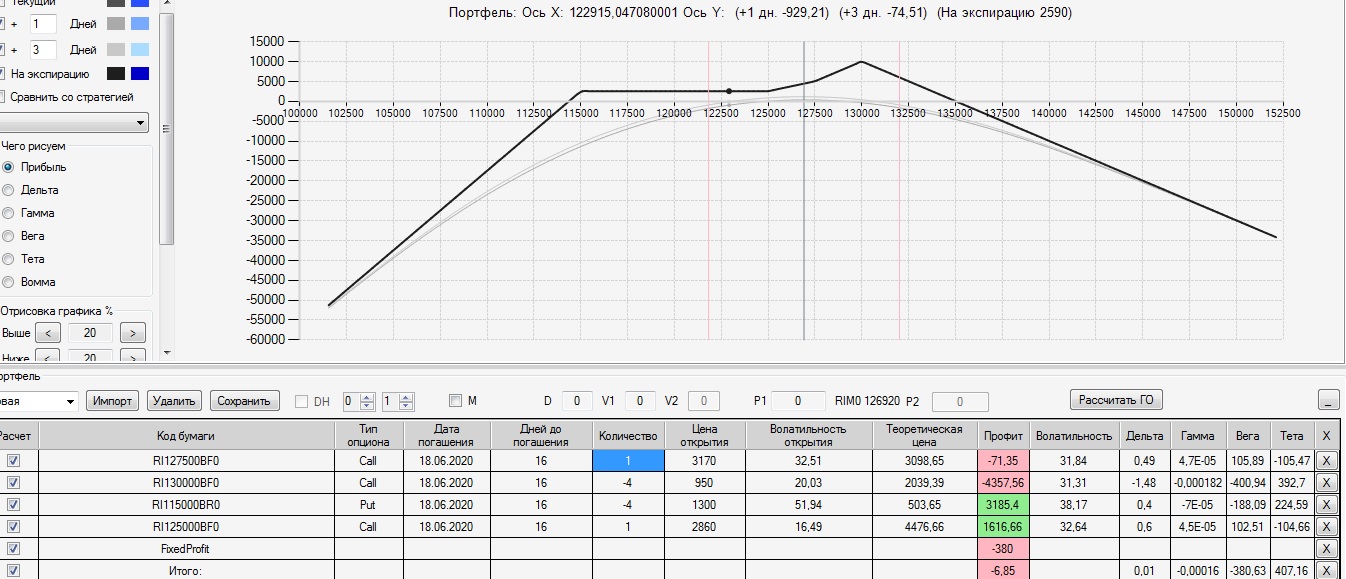Click the opening price cell 3170

click(705, 460)
